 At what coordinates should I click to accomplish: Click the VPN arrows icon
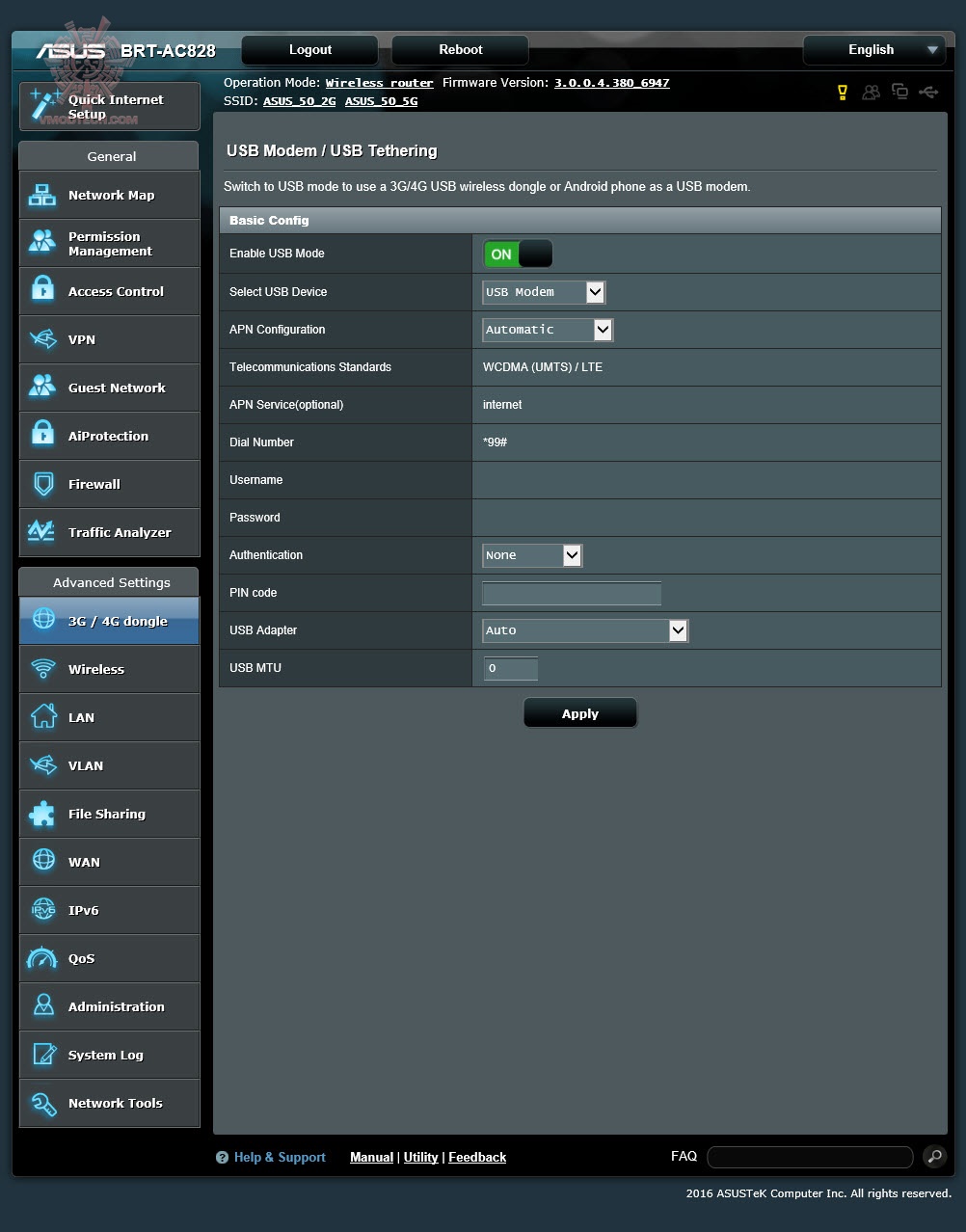(42, 339)
